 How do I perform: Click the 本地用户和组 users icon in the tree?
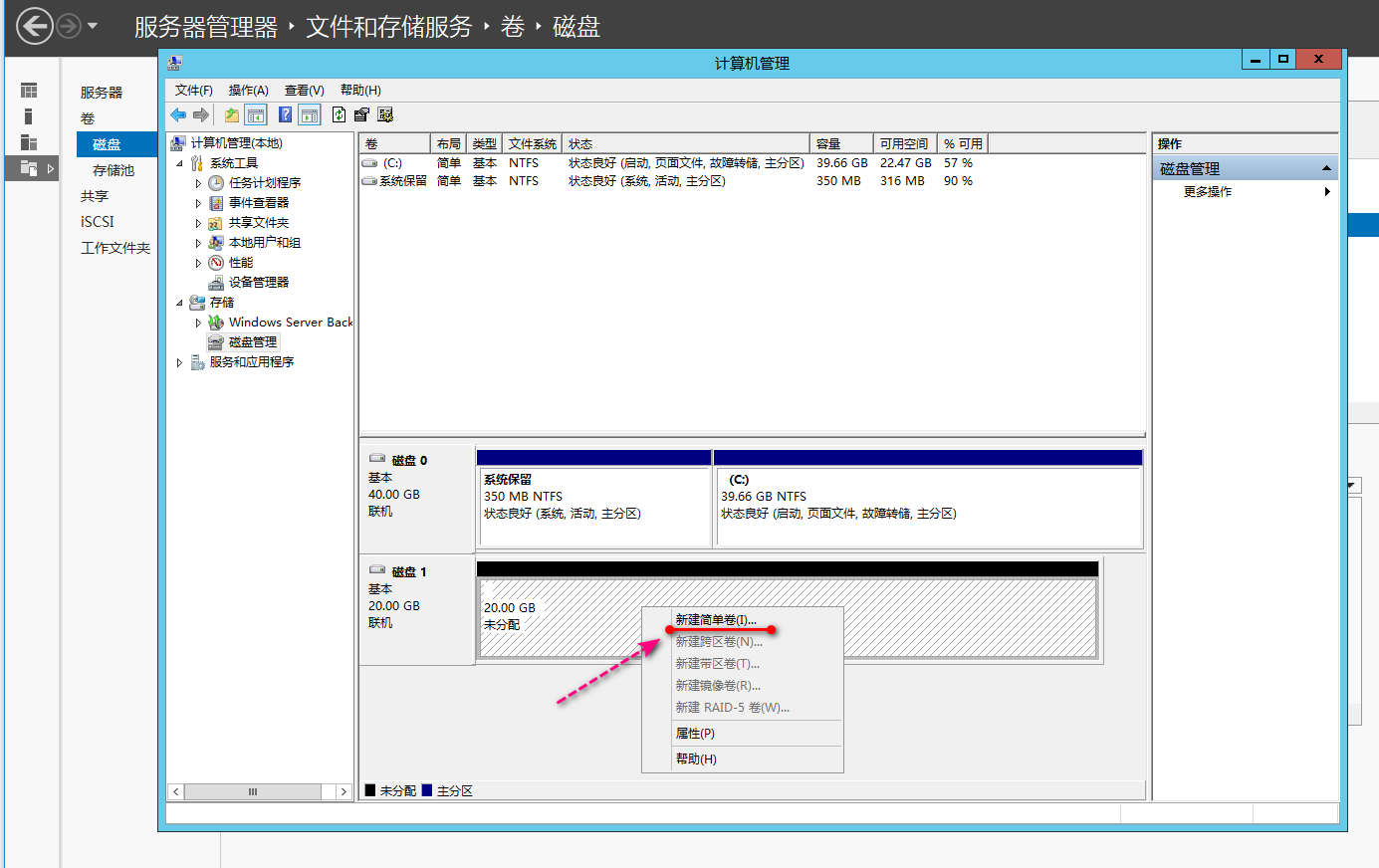pyautogui.click(x=216, y=243)
